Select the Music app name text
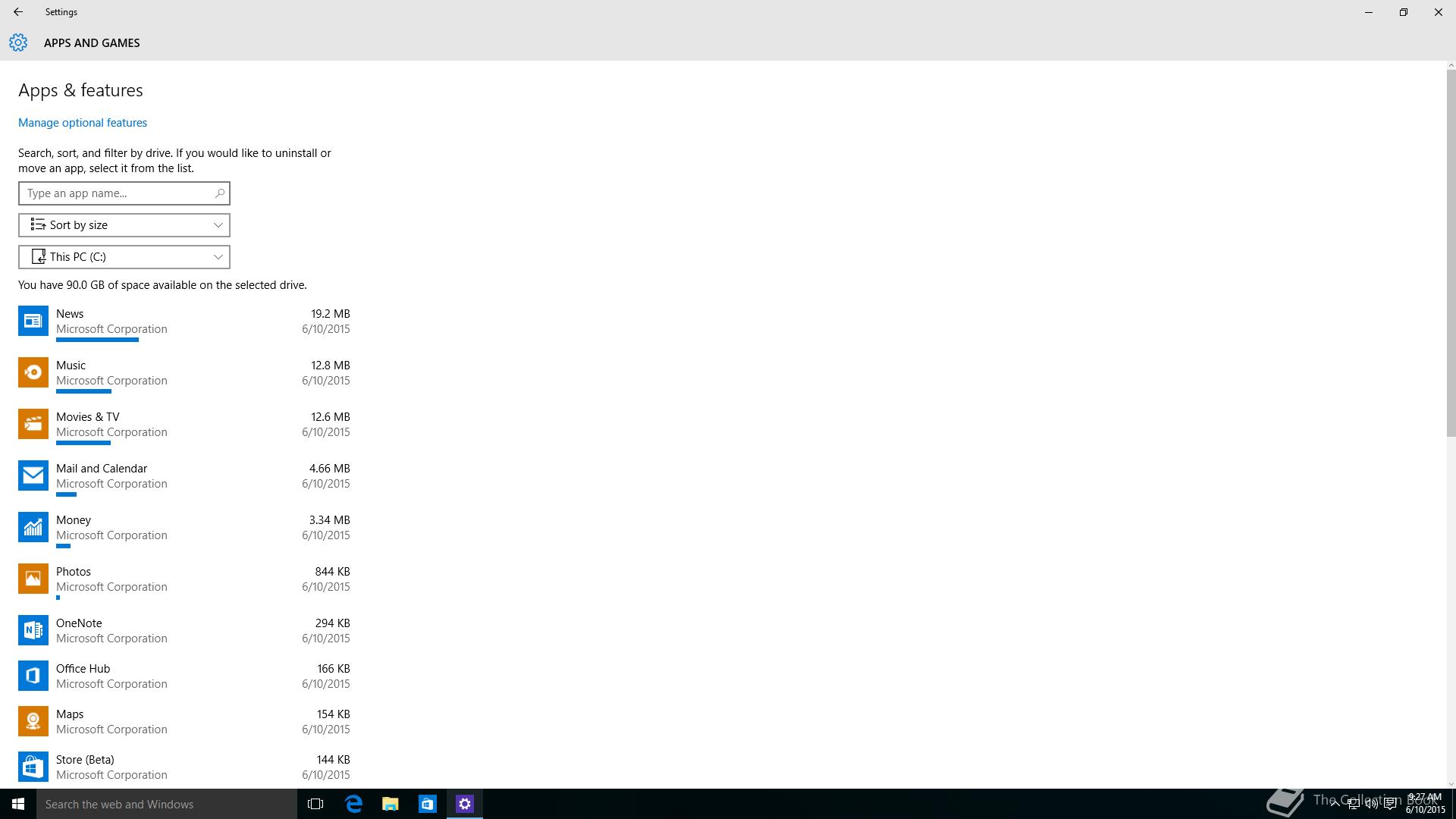 point(71,366)
